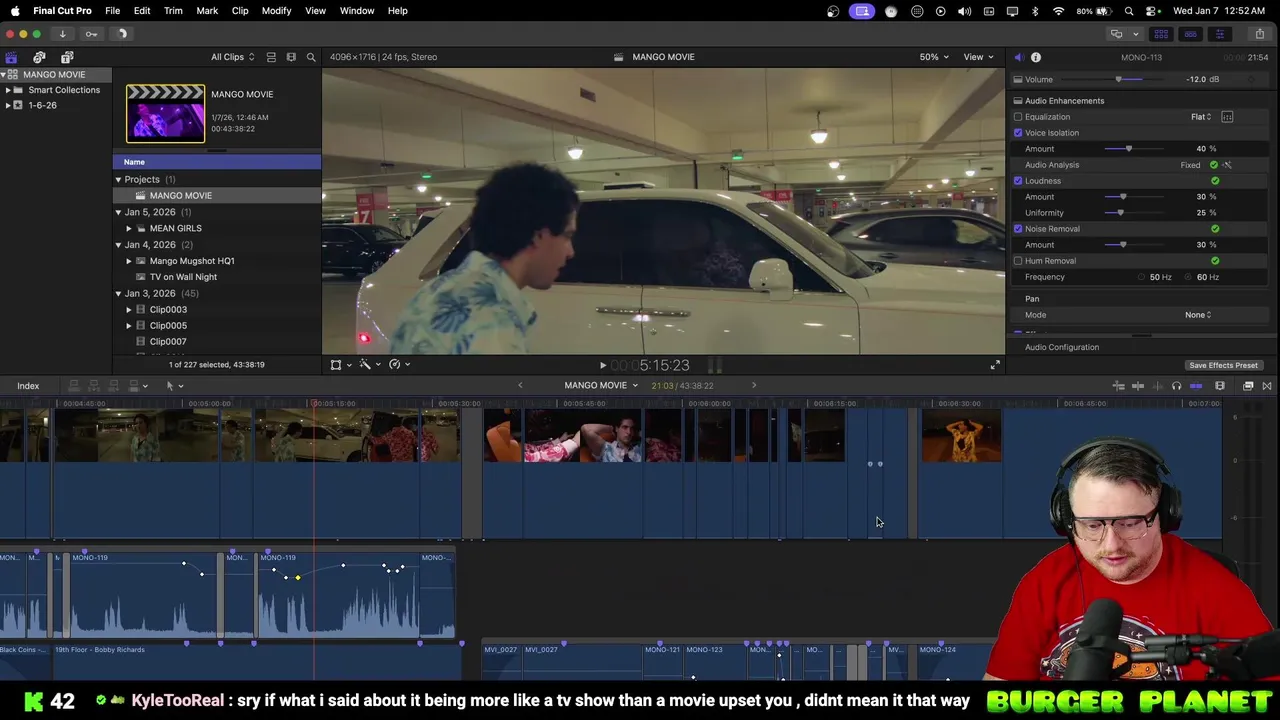This screenshot has width=1280, height=720.
Task: Open the Mark menu
Action: click(x=207, y=11)
